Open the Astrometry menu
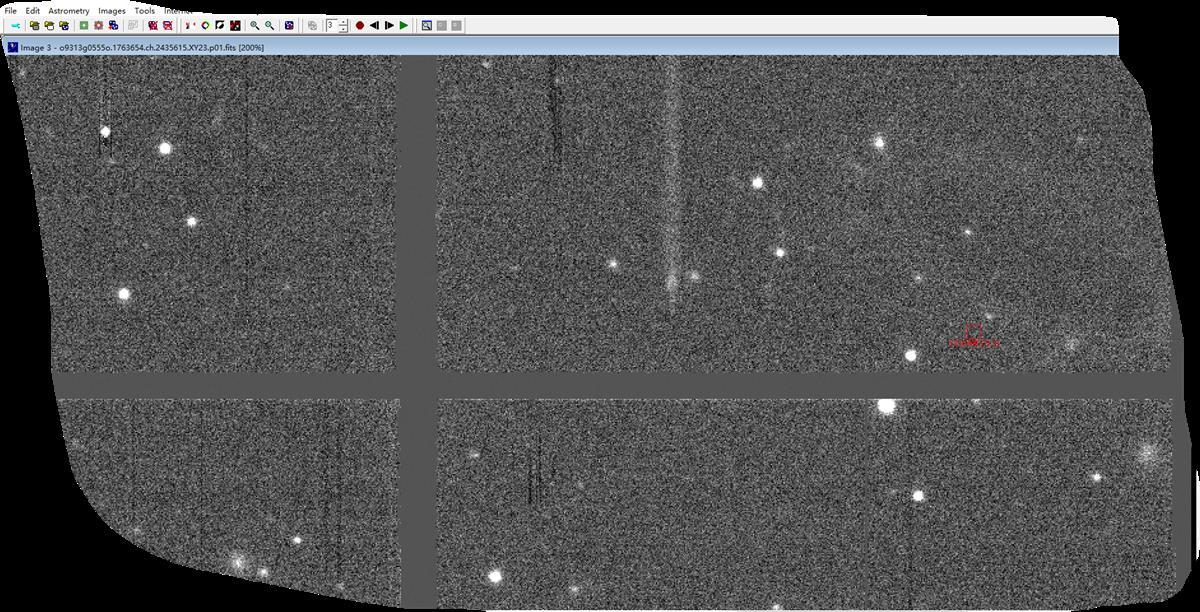1200x612 pixels. 69,10
